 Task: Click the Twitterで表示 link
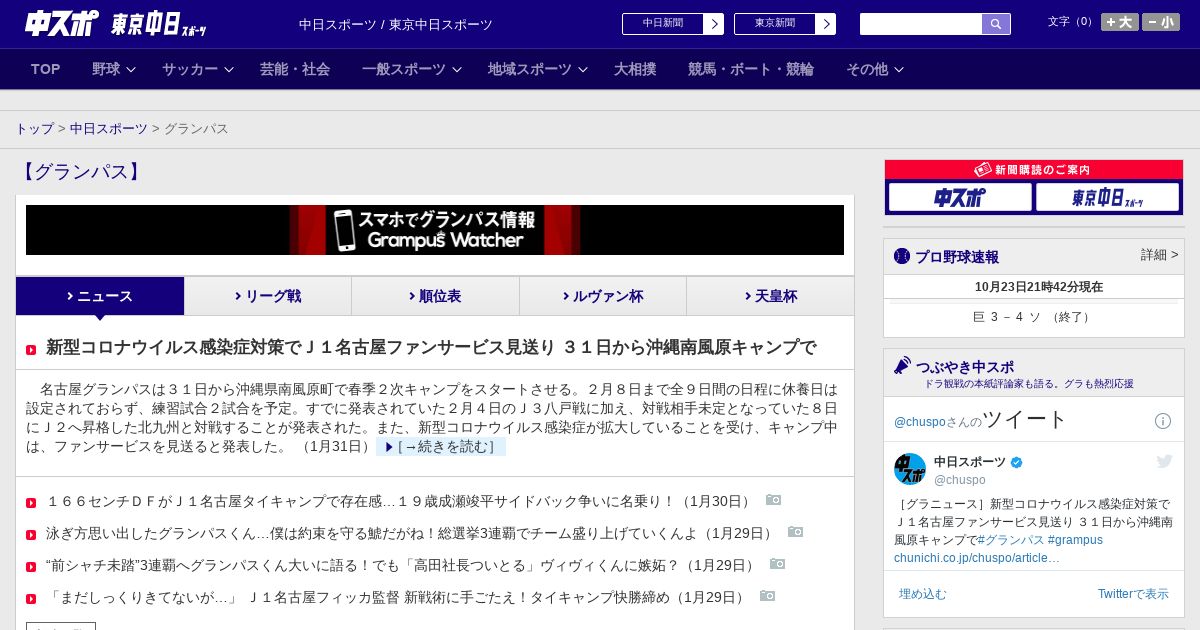(x=1133, y=594)
